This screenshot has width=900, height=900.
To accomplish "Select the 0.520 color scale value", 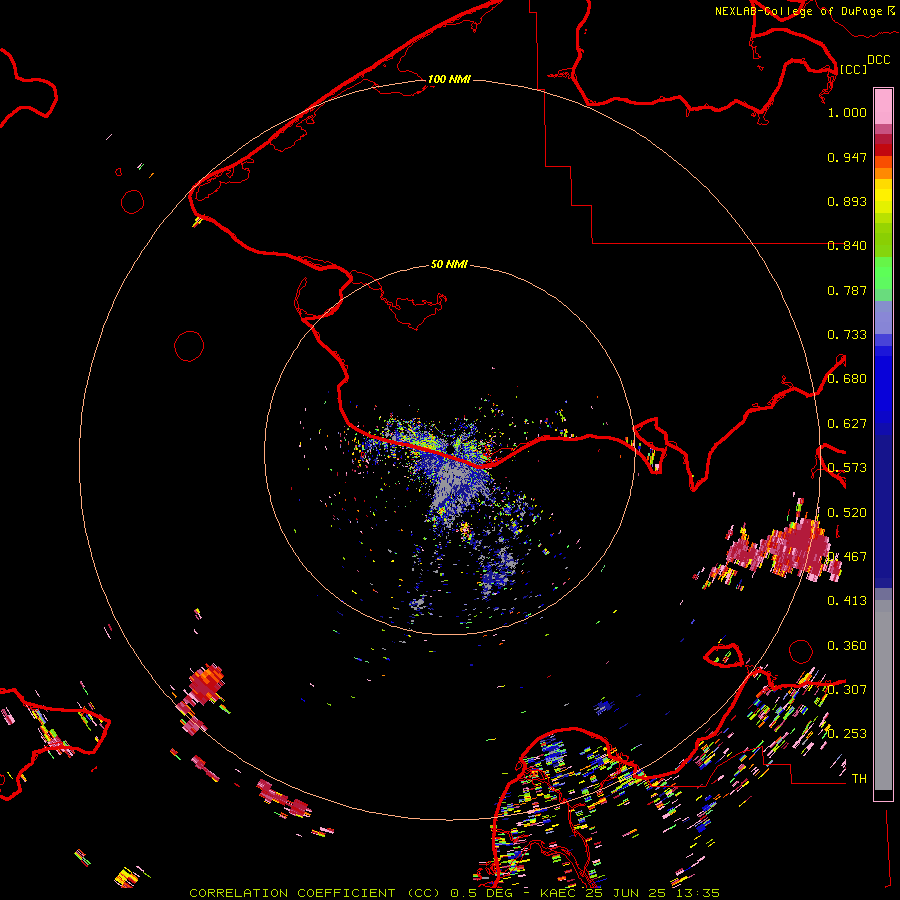I will [847, 513].
